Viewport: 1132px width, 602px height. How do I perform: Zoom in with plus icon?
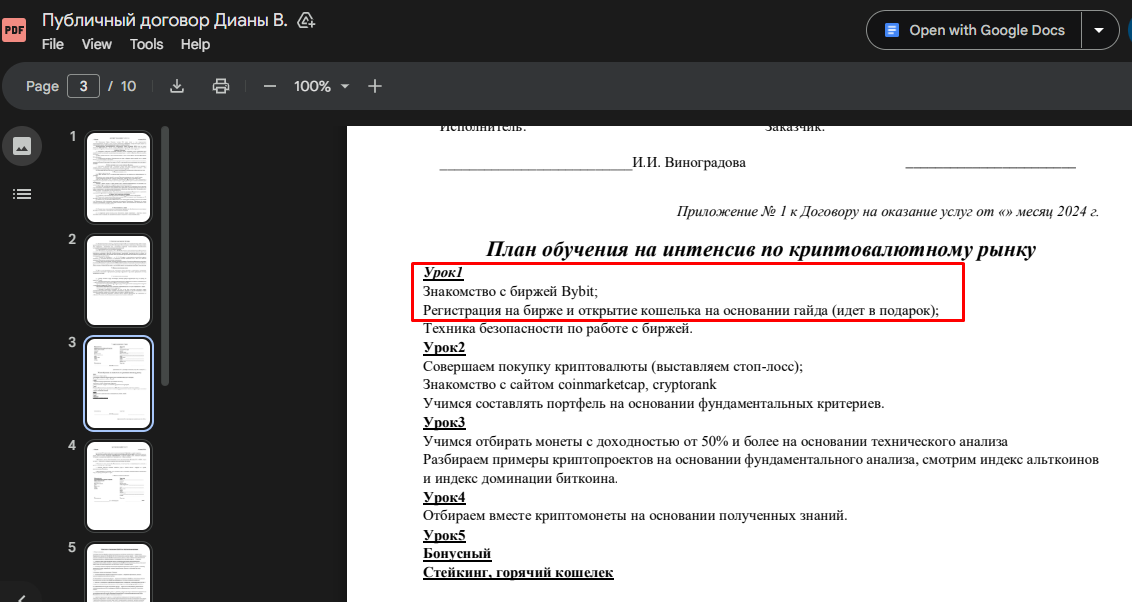click(x=375, y=86)
